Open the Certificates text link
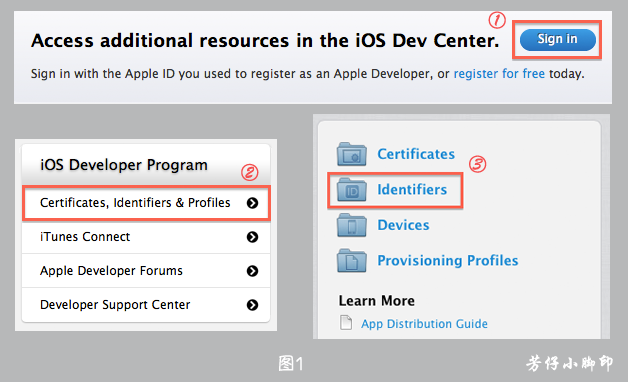The width and height of the screenshot is (628, 382). [x=416, y=154]
